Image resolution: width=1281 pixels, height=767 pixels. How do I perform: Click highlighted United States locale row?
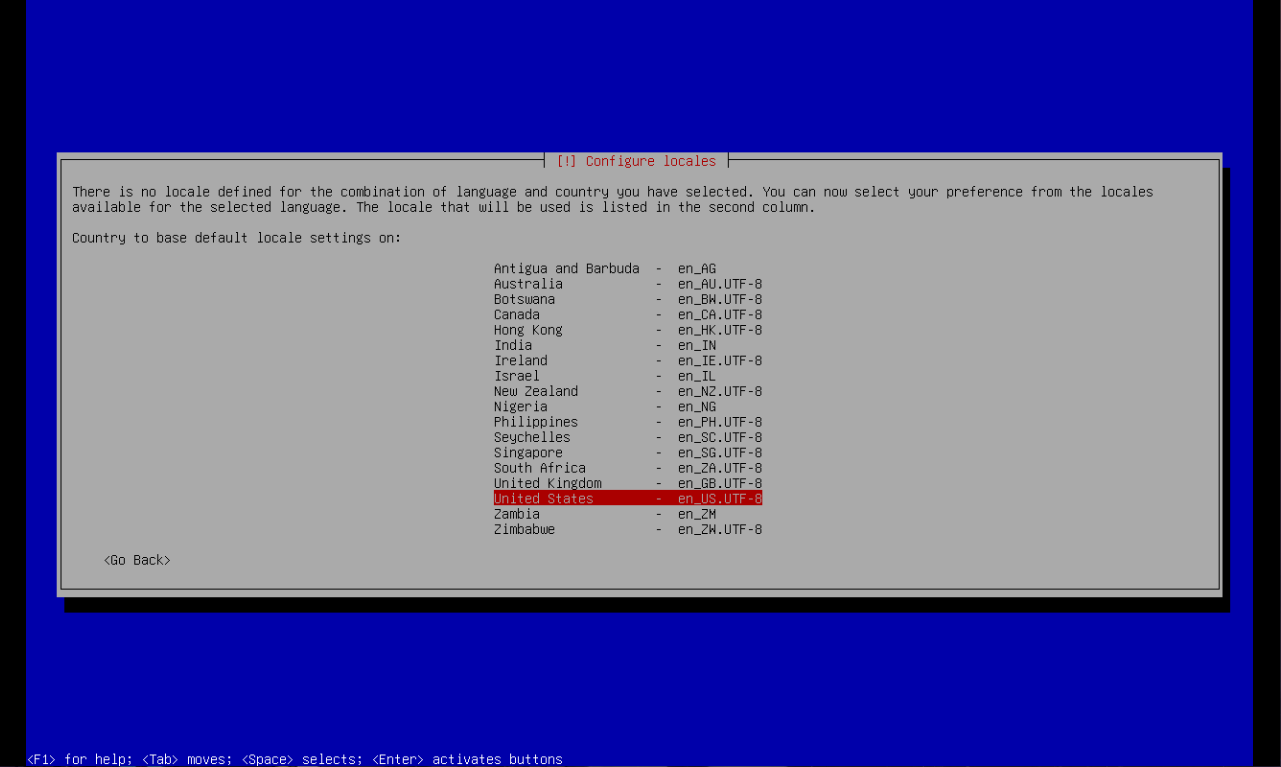point(627,499)
